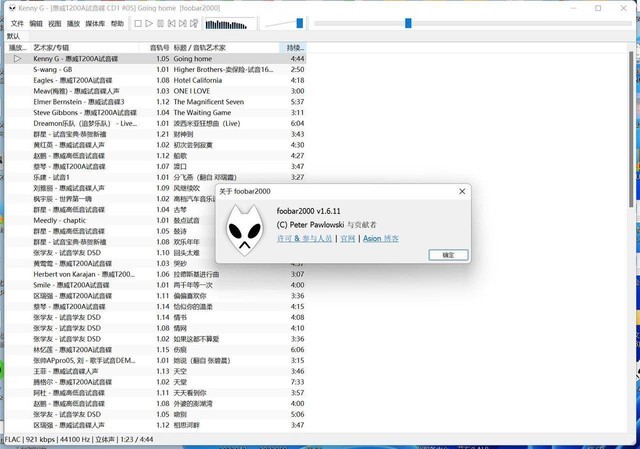The width and height of the screenshot is (640, 449).
Task: Select the S-wang - GB row
Action: pyautogui.click(x=156, y=69)
